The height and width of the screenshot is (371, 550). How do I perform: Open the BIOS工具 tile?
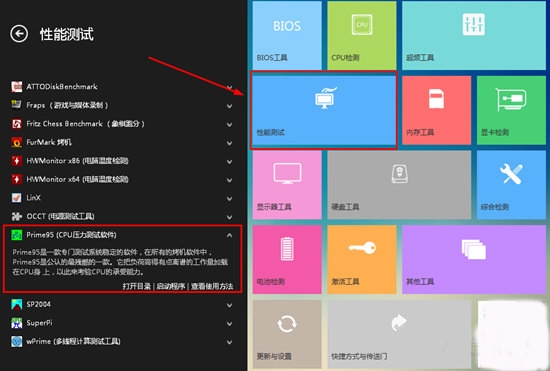click(x=287, y=35)
